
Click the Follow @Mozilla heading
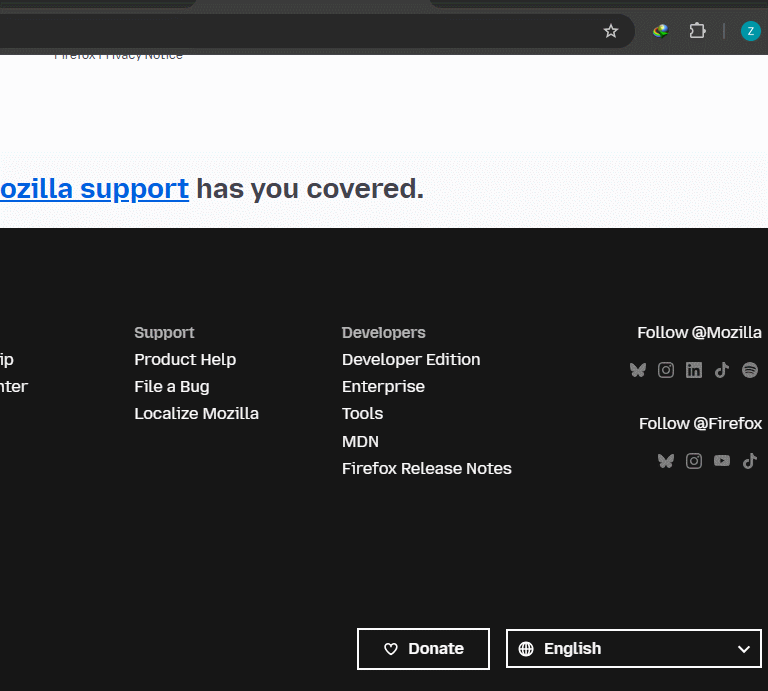click(x=699, y=333)
